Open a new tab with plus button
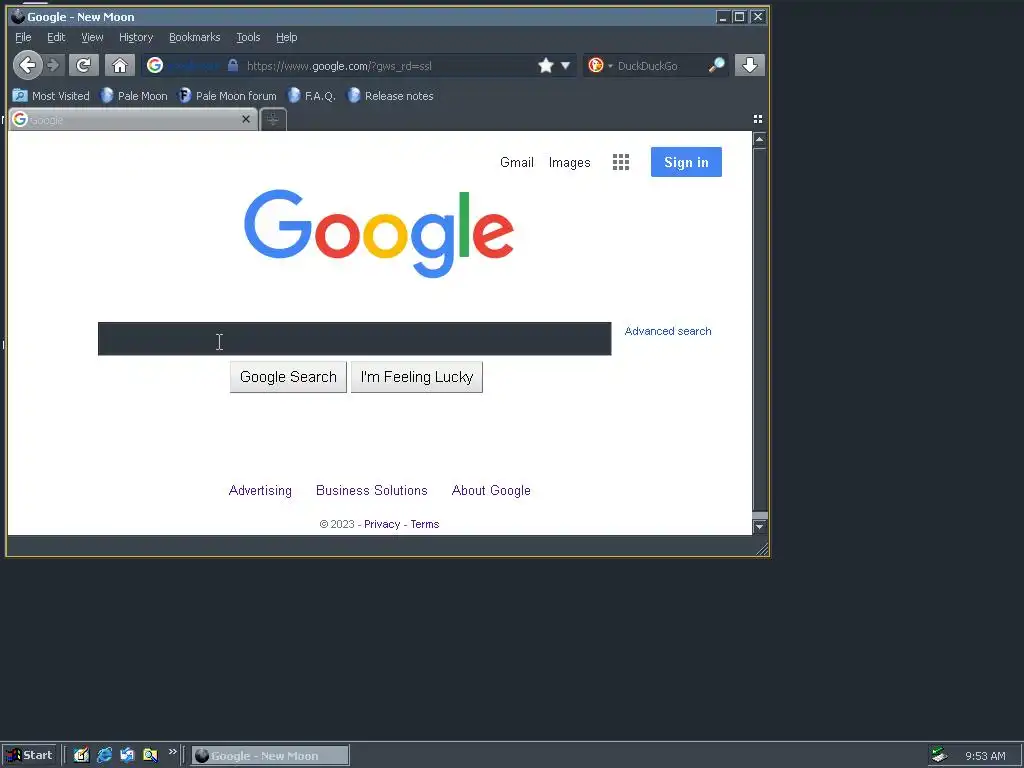1024x768 pixels. [273, 120]
